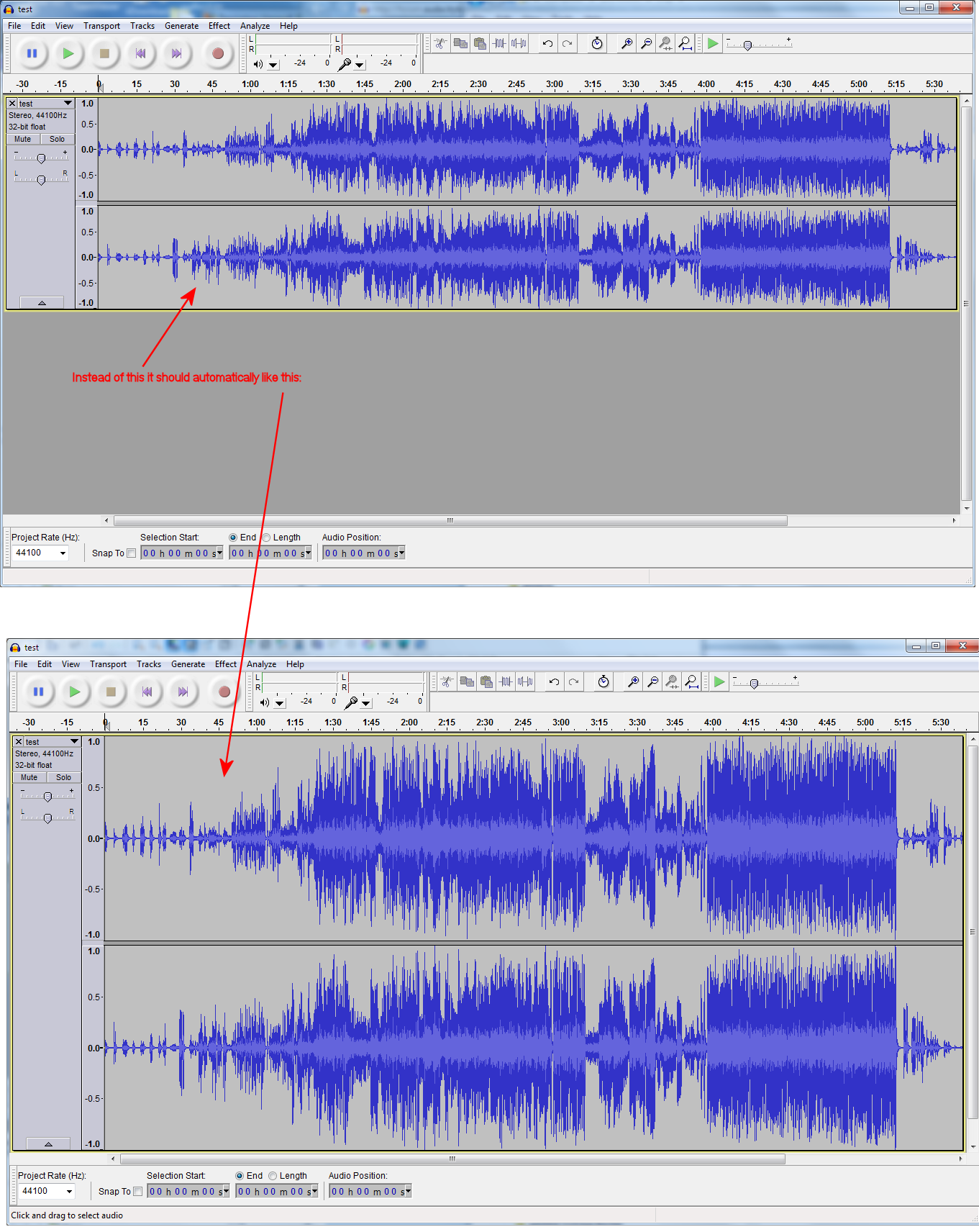979x1232 pixels.
Task: Open the Analyze menu in top window
Action: coord(255,26)
